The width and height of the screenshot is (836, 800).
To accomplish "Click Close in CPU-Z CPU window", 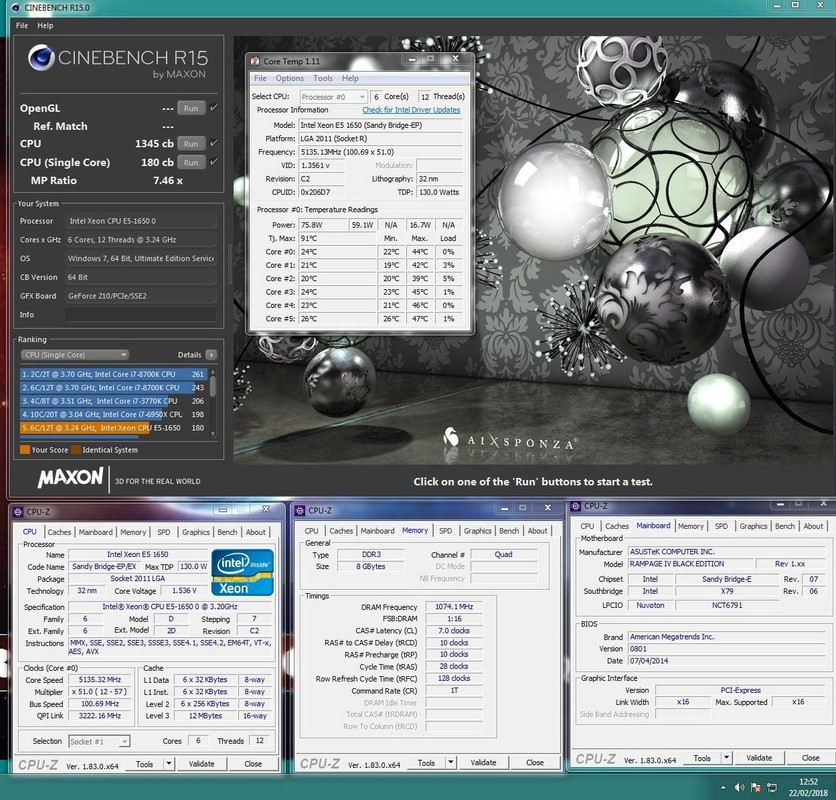I will pos(253,764).
